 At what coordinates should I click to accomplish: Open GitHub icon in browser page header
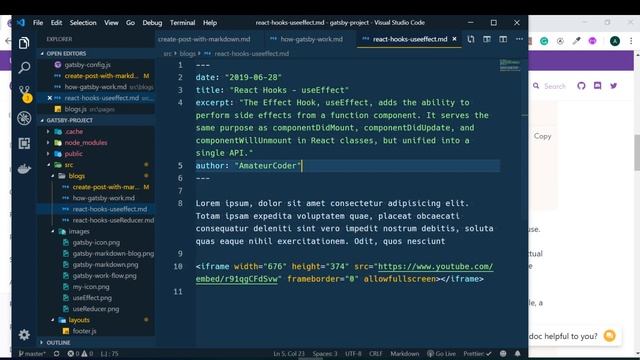click(581, 86)
